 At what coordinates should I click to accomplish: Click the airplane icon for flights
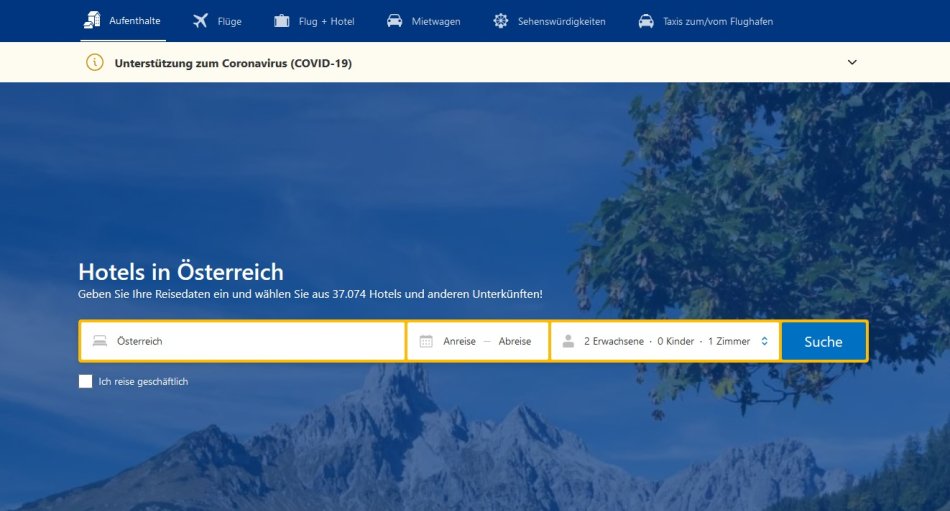pos(201,21)
